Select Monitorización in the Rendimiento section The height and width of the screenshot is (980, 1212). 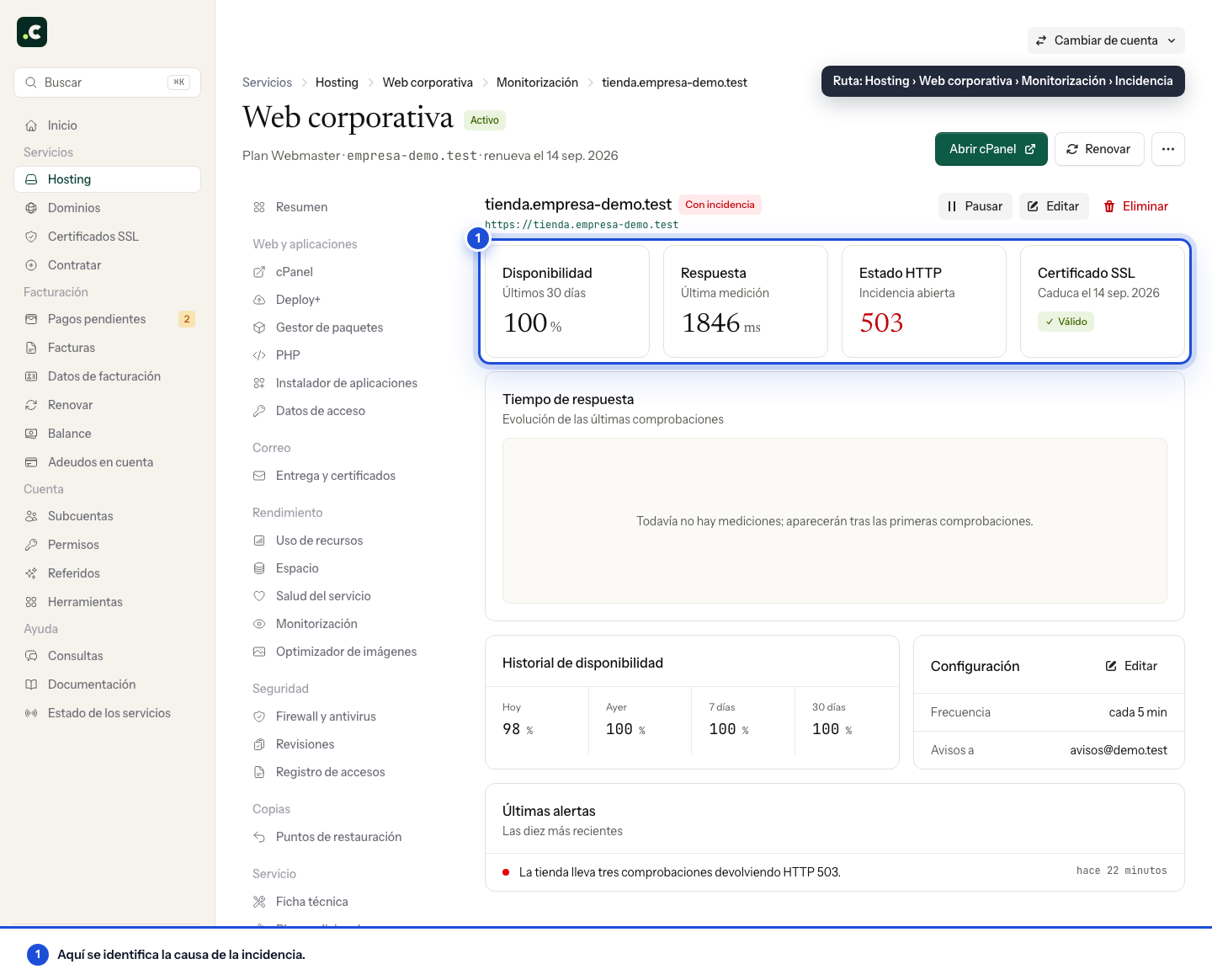tap(316, 624)
